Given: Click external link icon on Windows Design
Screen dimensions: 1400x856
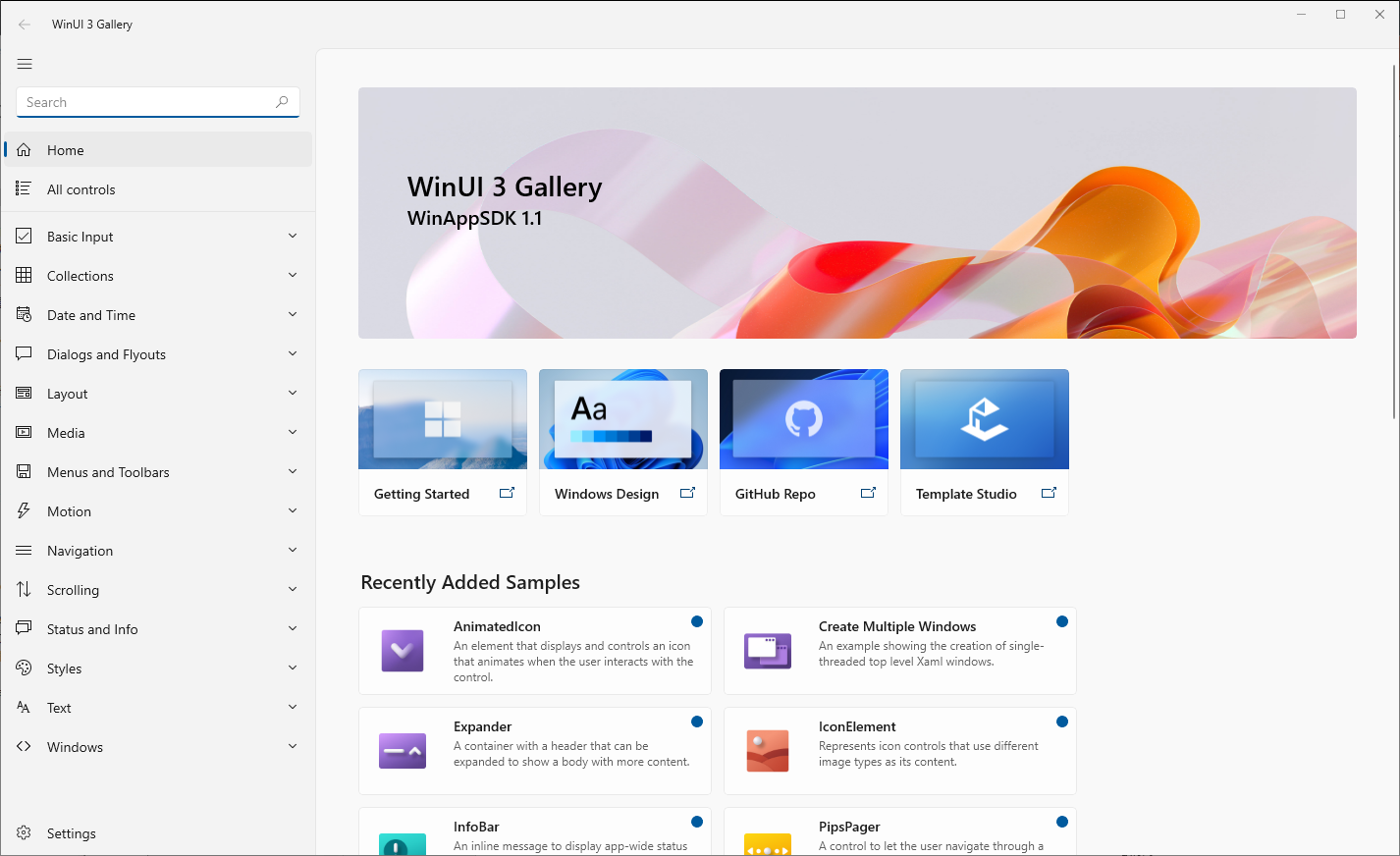Looking at the screenshot, I should tap(687, 493).
